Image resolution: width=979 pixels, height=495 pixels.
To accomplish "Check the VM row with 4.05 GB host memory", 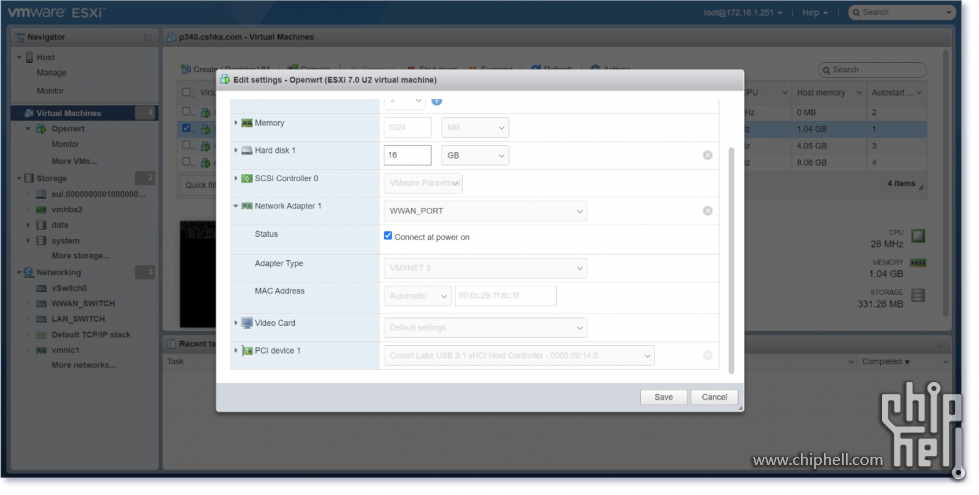I will [x=186, y=145].
